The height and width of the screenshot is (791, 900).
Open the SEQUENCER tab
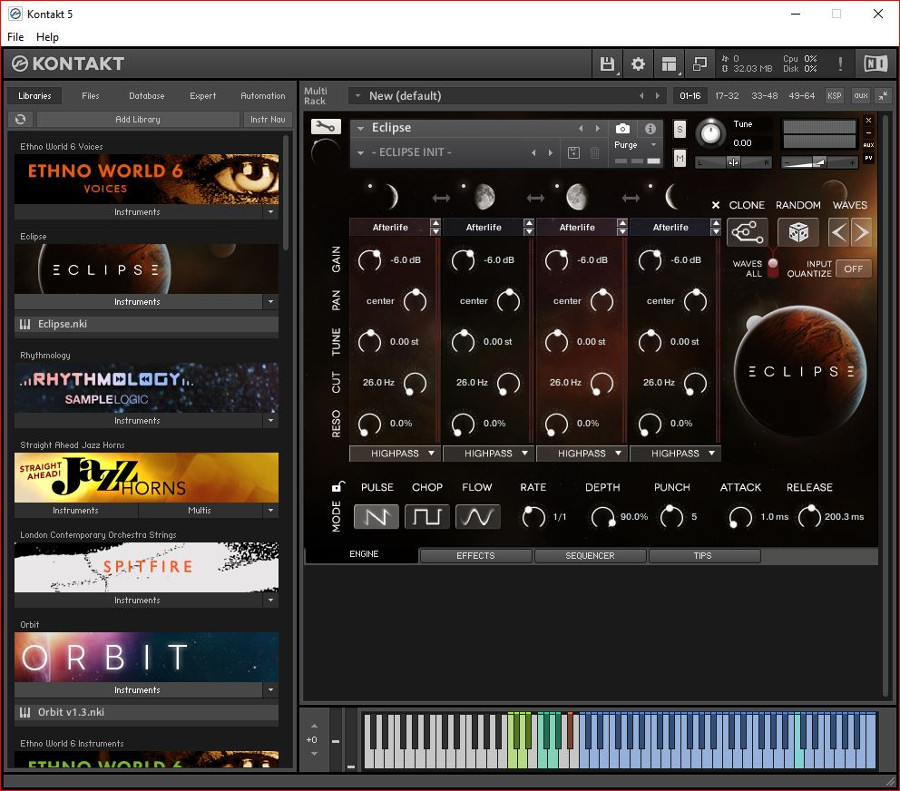[x=589, y=556]
